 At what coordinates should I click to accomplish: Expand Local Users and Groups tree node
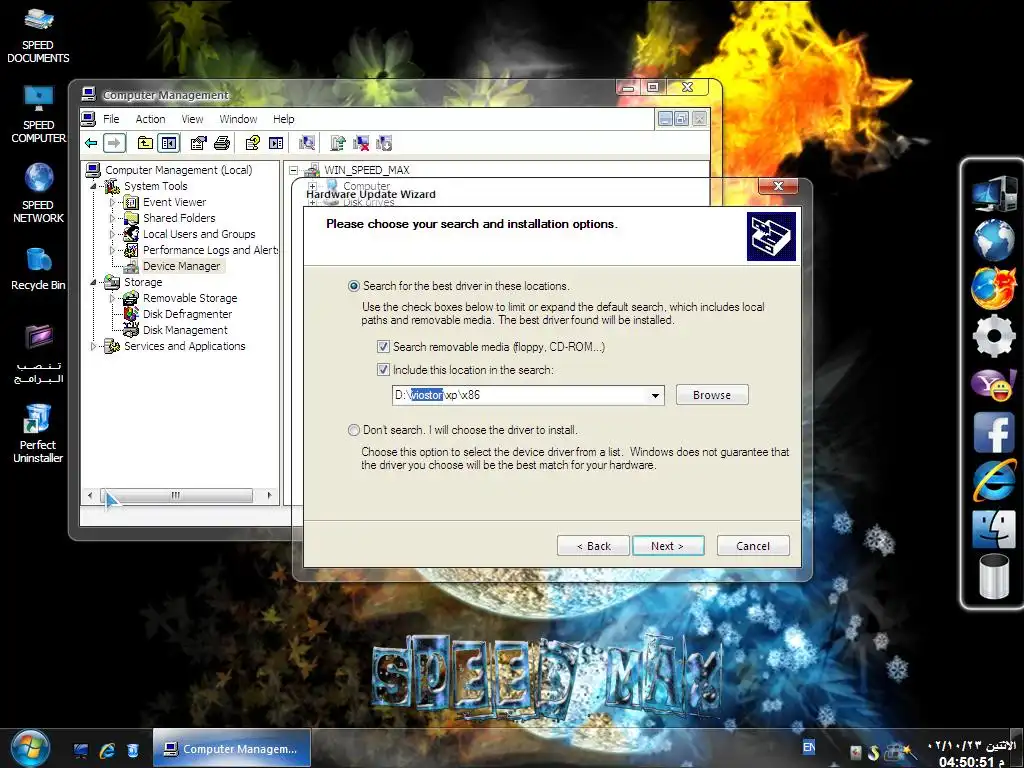[x=112, y=234]
